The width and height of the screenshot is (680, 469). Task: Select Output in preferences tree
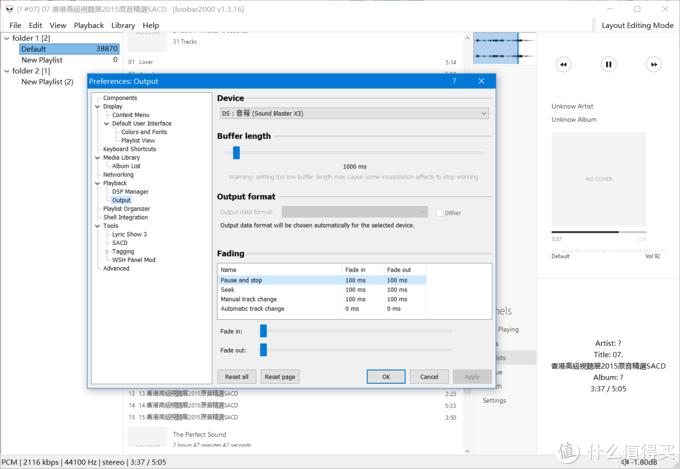click(121, 200)
